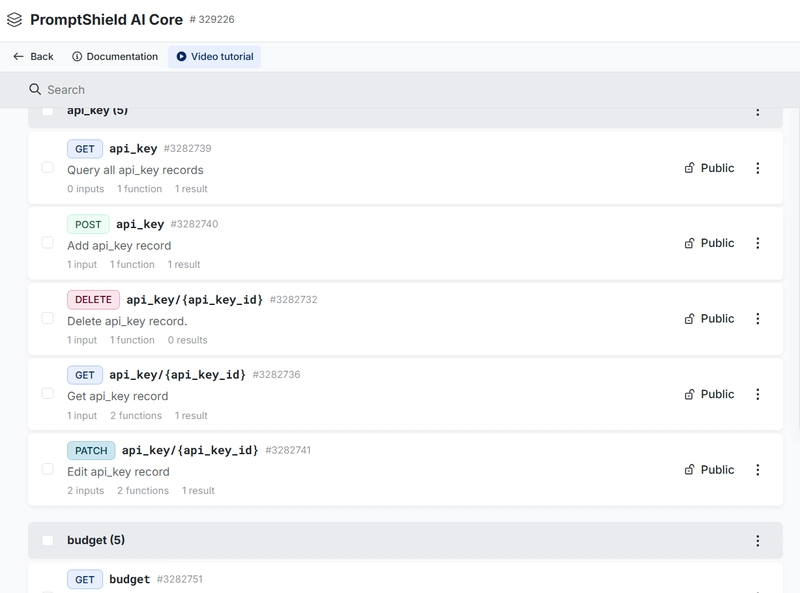Check the budget group checkbox
This screenshot has height=593, width=800.
(47, 541)
